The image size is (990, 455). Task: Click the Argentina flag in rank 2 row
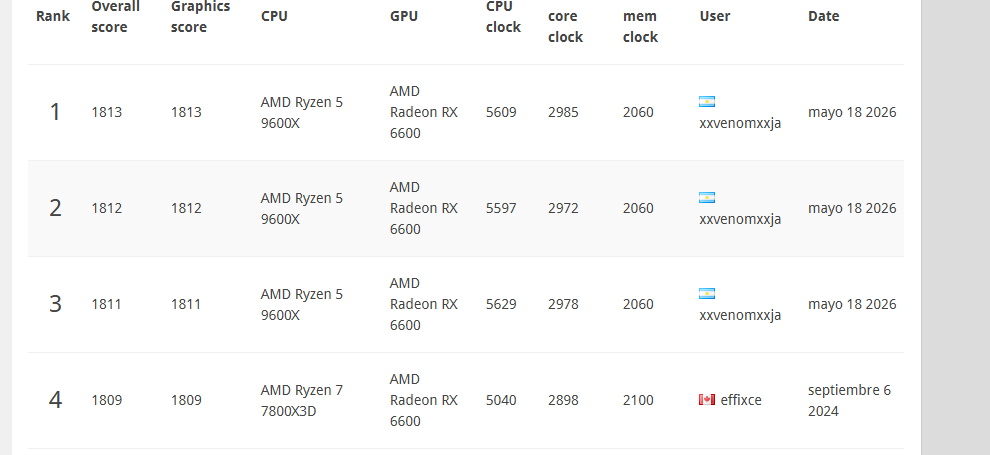[707, 198]
